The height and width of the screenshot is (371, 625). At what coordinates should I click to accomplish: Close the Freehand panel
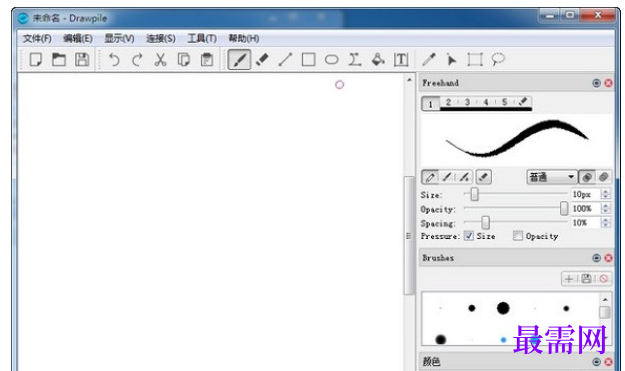point(608,83)
